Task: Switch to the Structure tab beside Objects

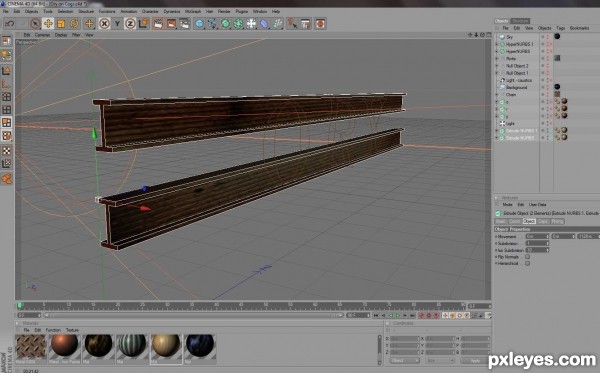Action: click(x=520, y=21)
